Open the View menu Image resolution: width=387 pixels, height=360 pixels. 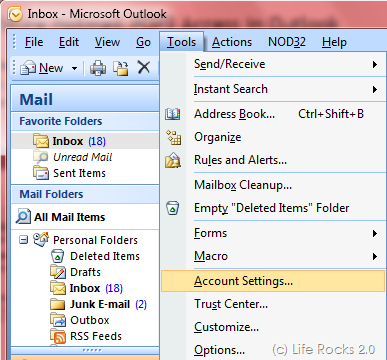(x=107, y=42)
